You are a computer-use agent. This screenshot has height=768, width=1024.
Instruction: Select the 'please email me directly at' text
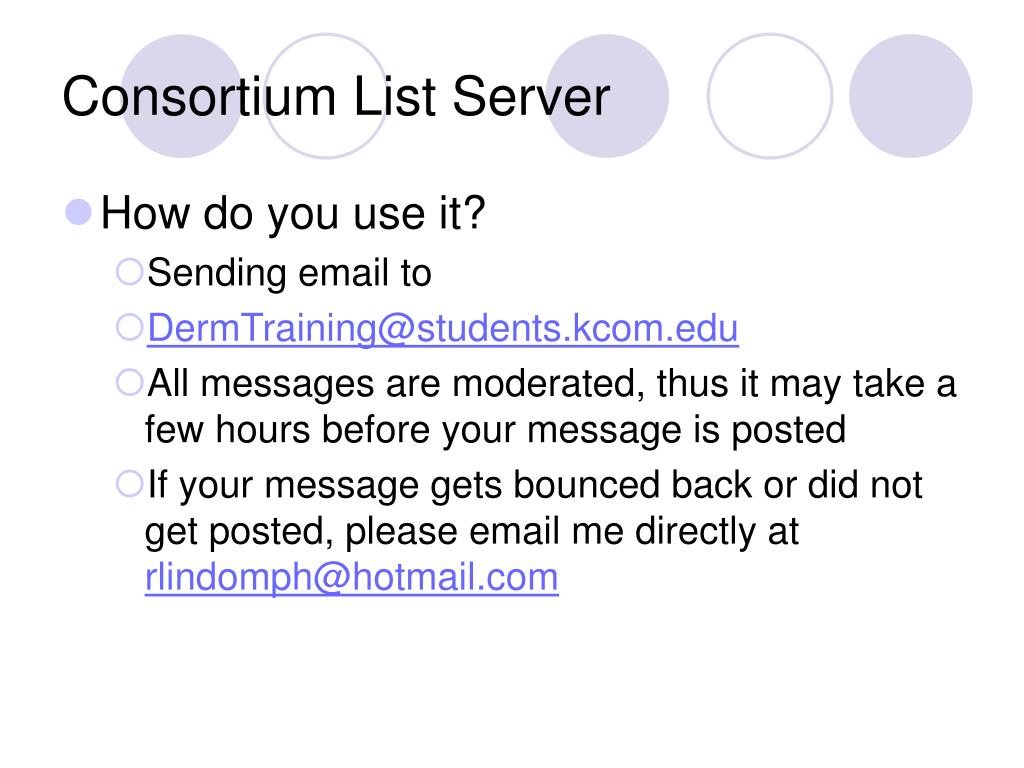(x=572, y=532)
